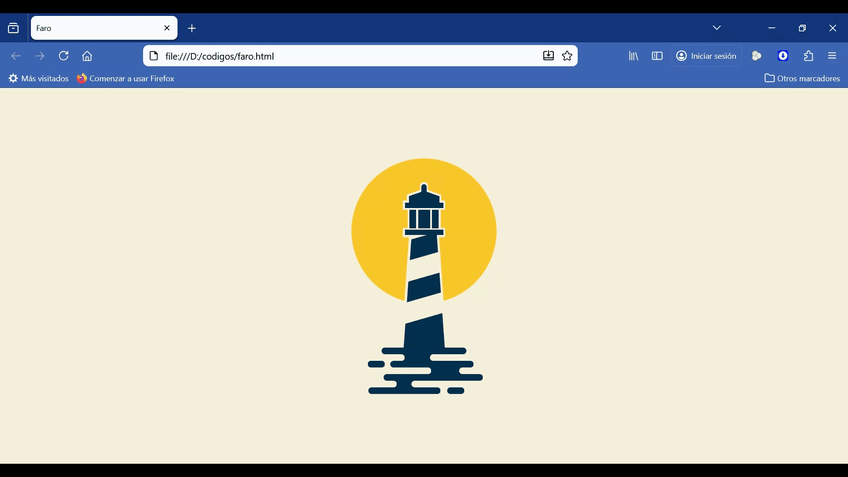Click the page info icon in address bar

click(154, 56)
